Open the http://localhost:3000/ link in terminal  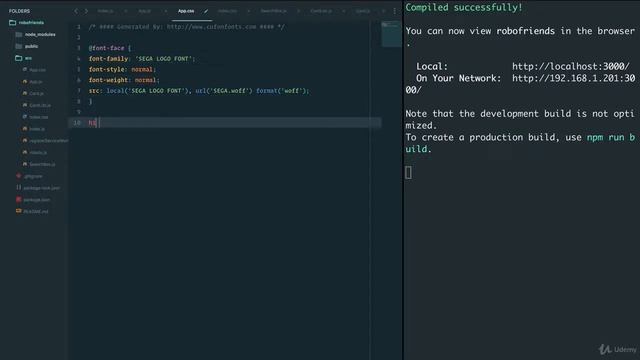click(571, 67)
